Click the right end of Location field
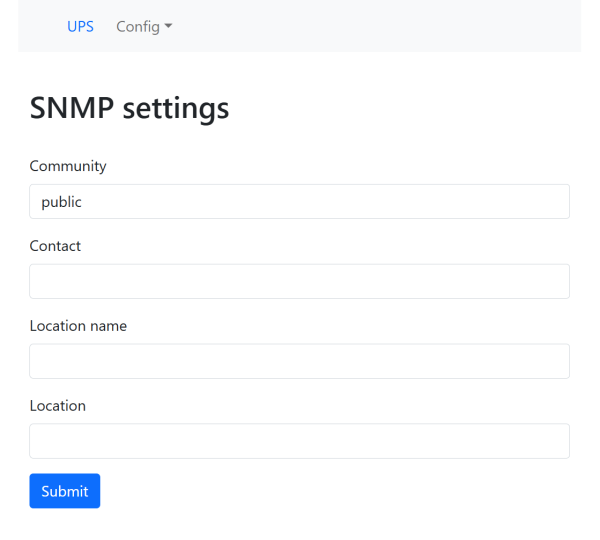The width and height of the screenshot is (600, 540). (555, 441)
